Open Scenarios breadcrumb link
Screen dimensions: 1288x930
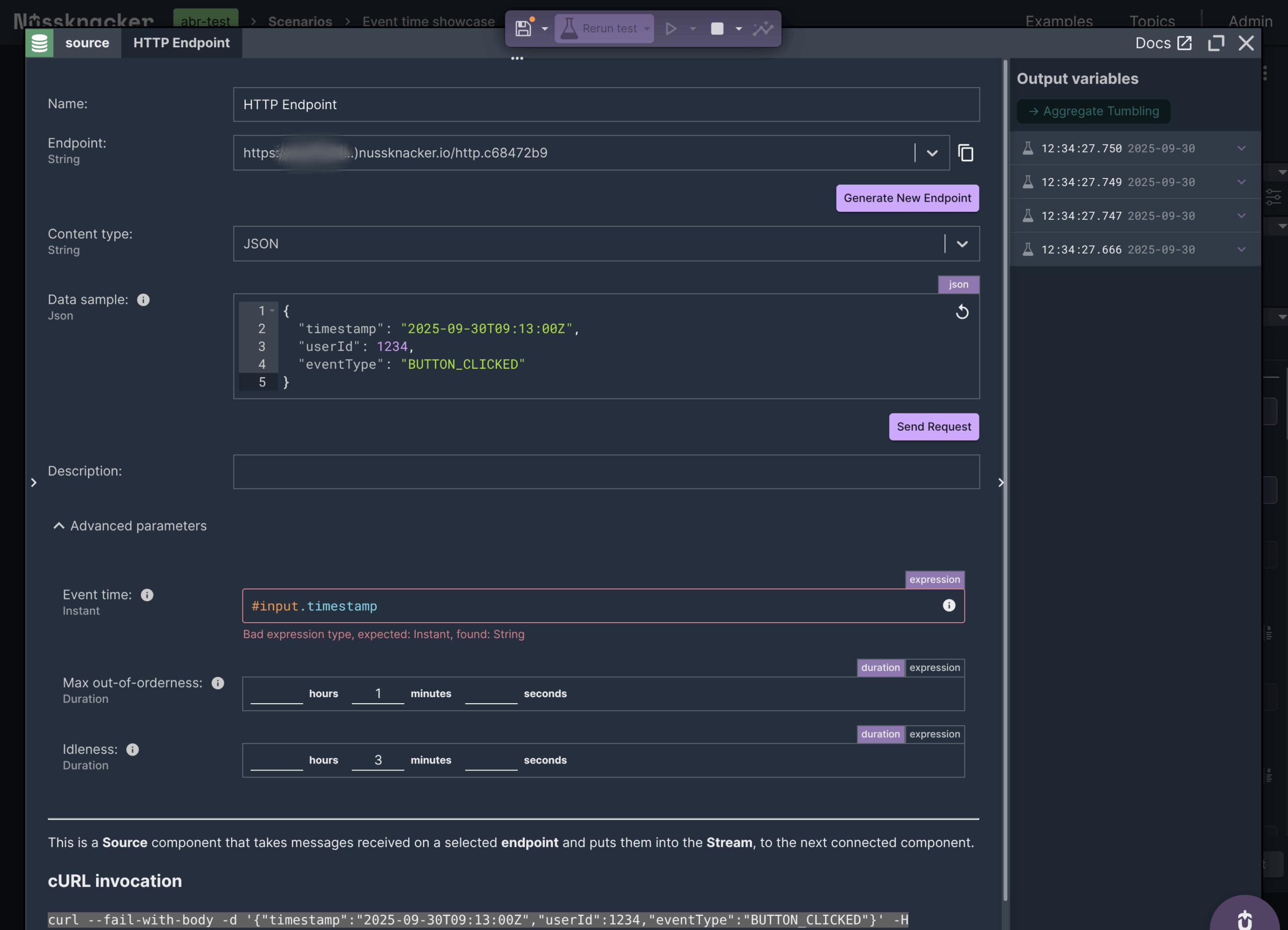[x=300, y=22]
